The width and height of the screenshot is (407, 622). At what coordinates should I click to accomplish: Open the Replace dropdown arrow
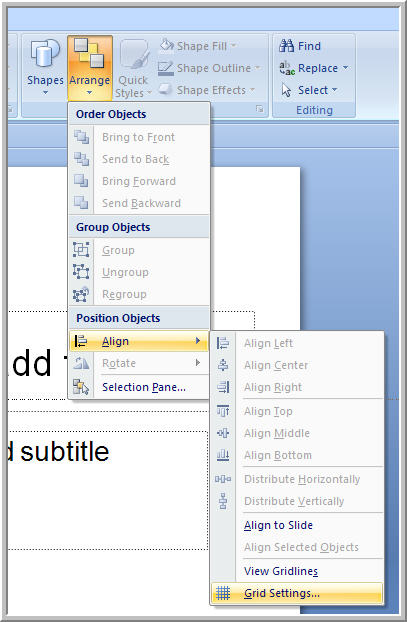345,67
